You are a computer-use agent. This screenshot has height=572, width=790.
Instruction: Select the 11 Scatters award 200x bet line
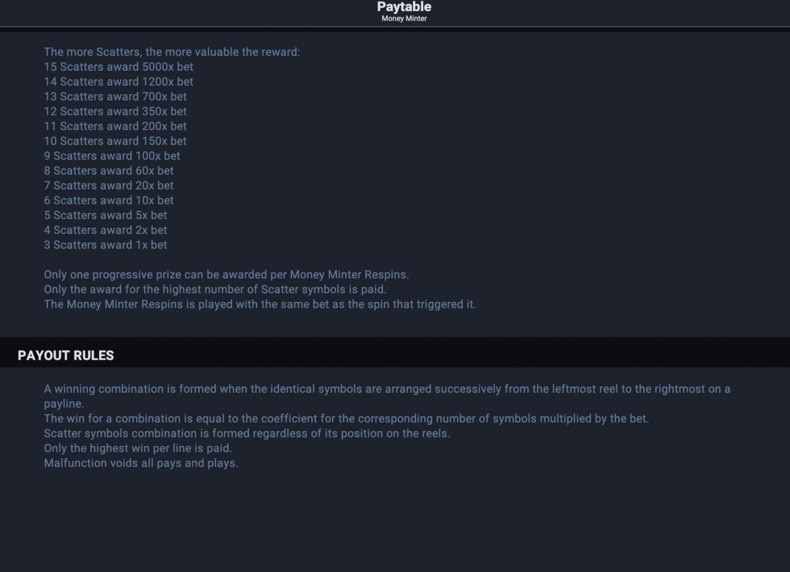115,126
